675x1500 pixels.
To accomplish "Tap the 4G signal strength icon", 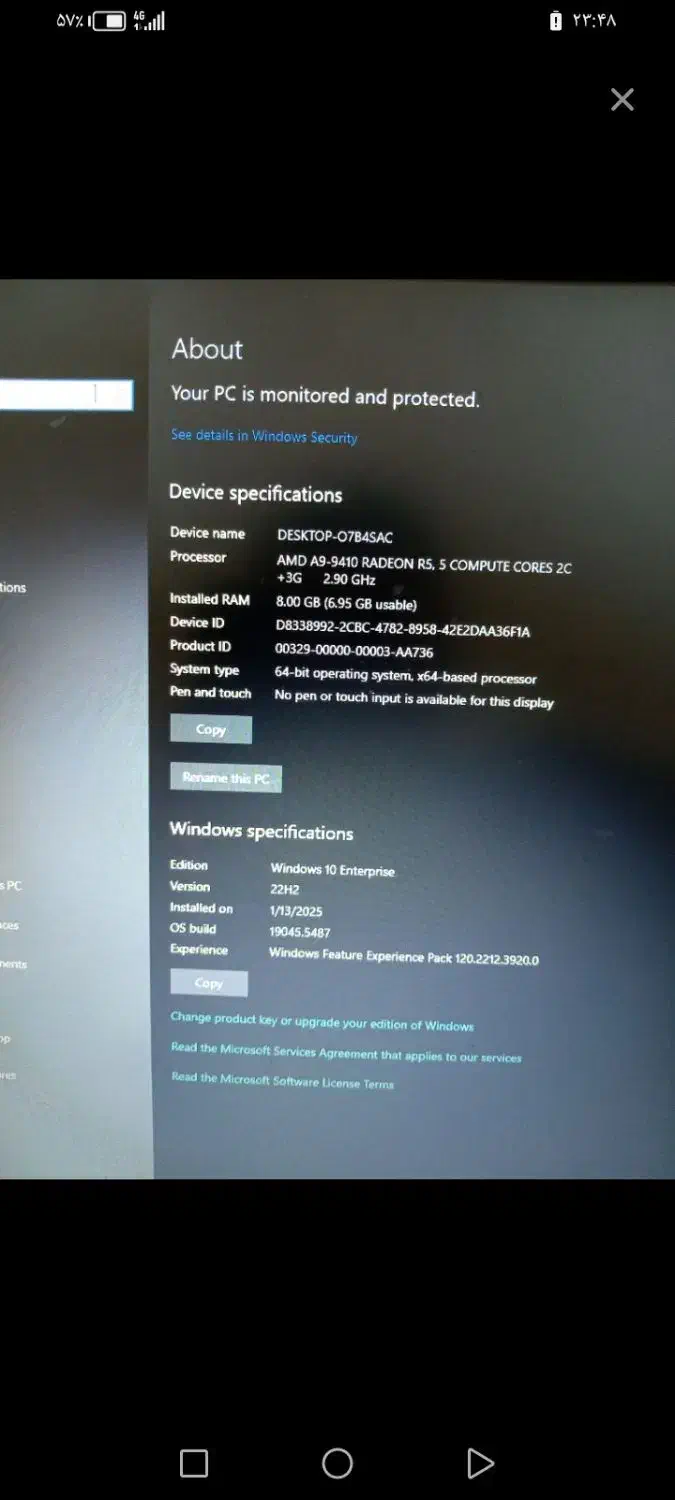I will click(149, 21).
